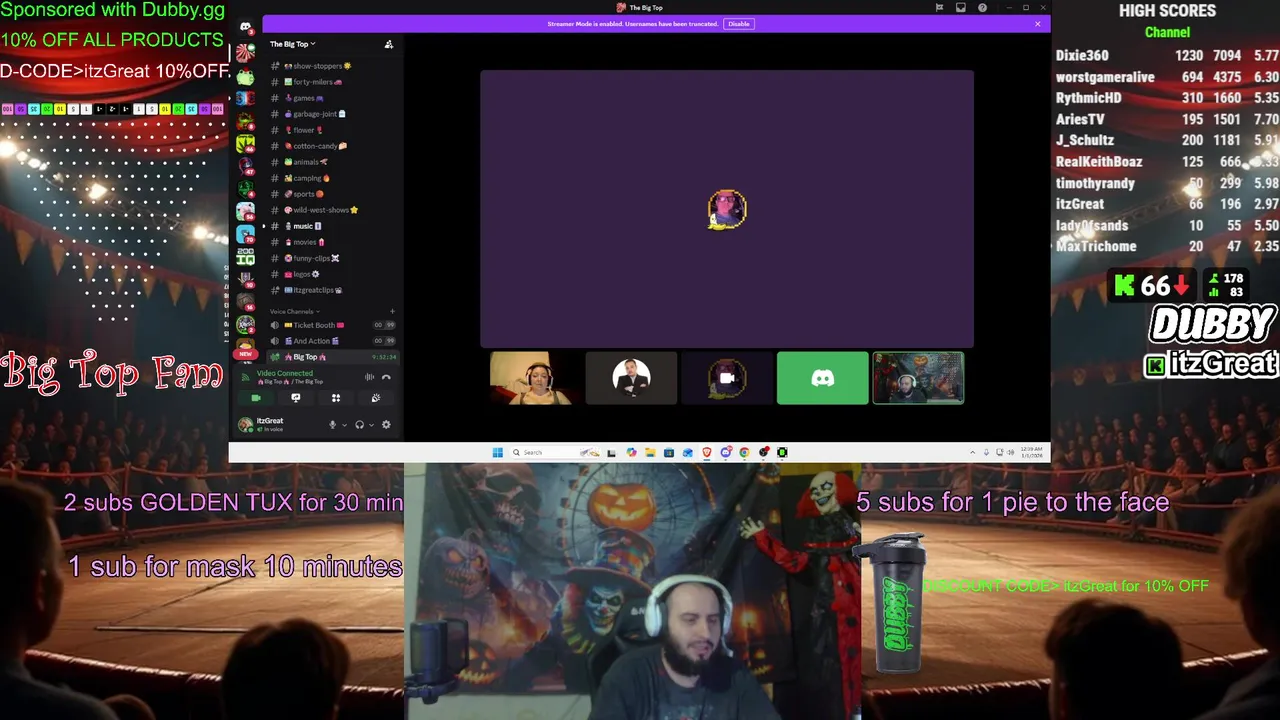
Task: Disconnect from voice with the hang-up icon
Action: [386, 377]
